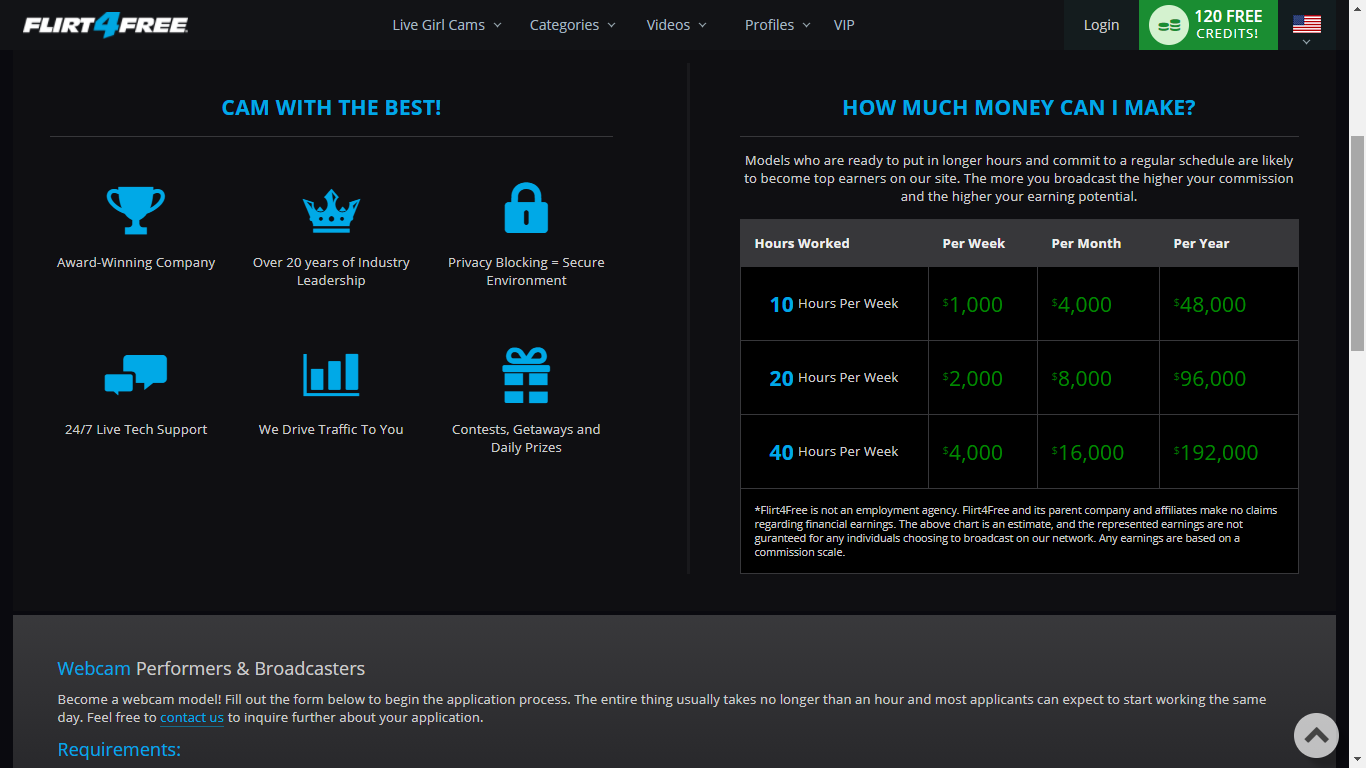
Task: Click the Flirt4Free earnings disclaimer text
Action: (1016, 531)
